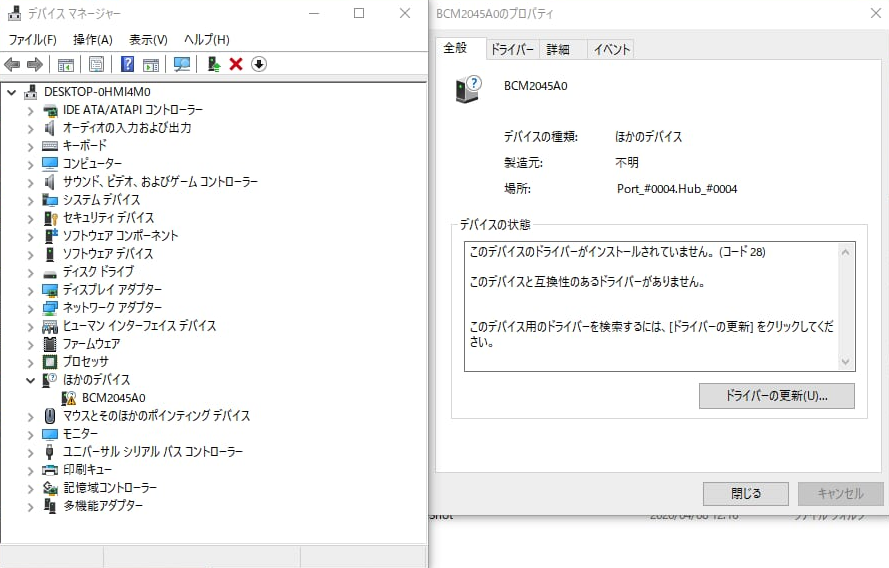Click the 閉じる button

click(x=746, y=494)
